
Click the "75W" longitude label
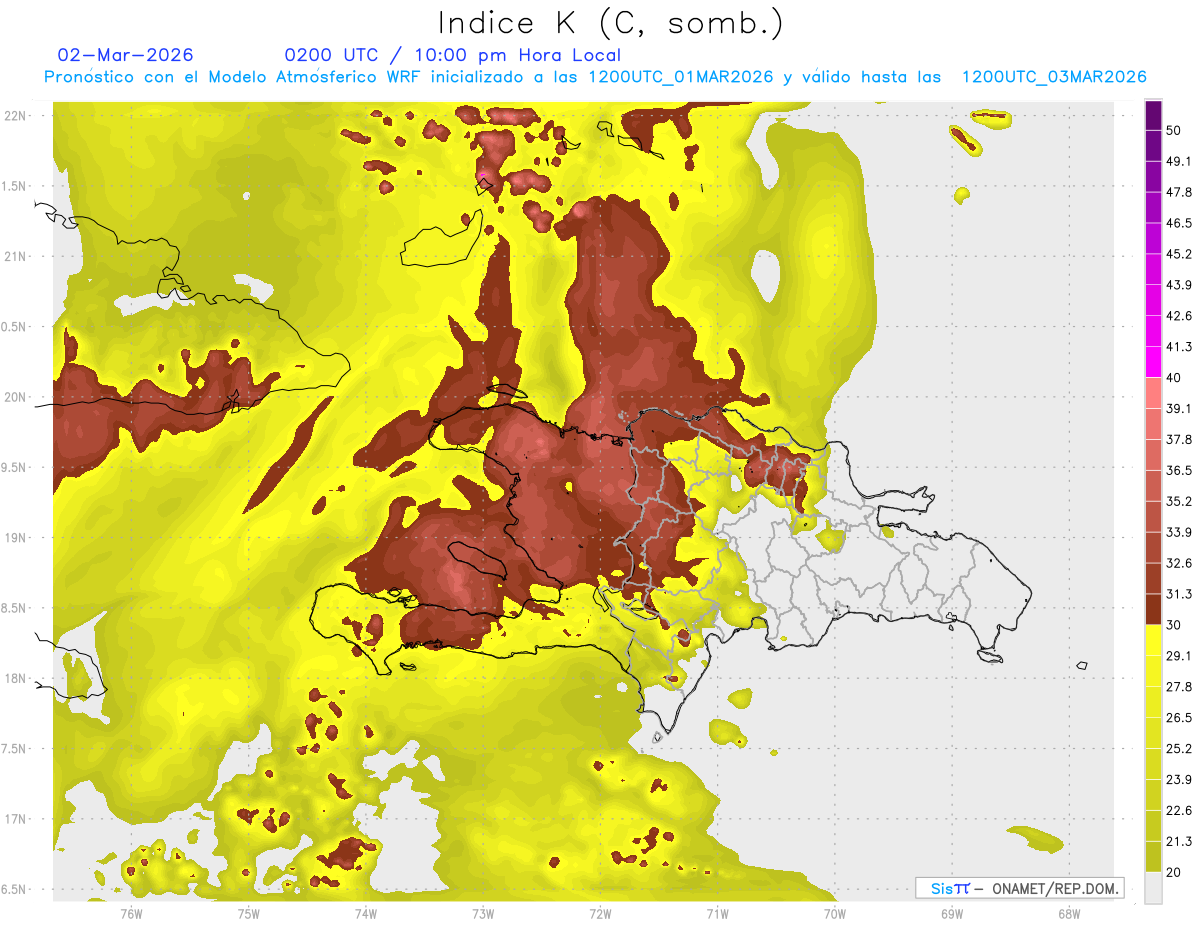click(x=249, y=913)
